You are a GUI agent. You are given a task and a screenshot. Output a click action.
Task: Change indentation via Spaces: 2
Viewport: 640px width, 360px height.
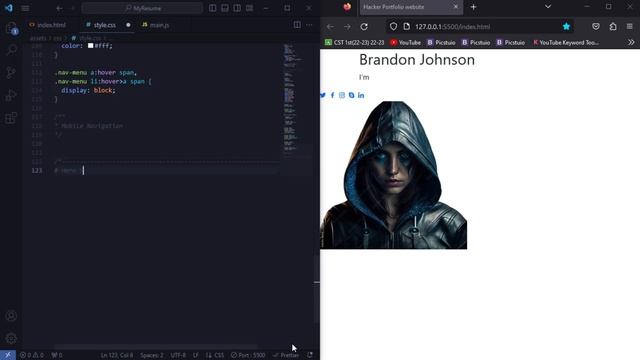(151, 355)
